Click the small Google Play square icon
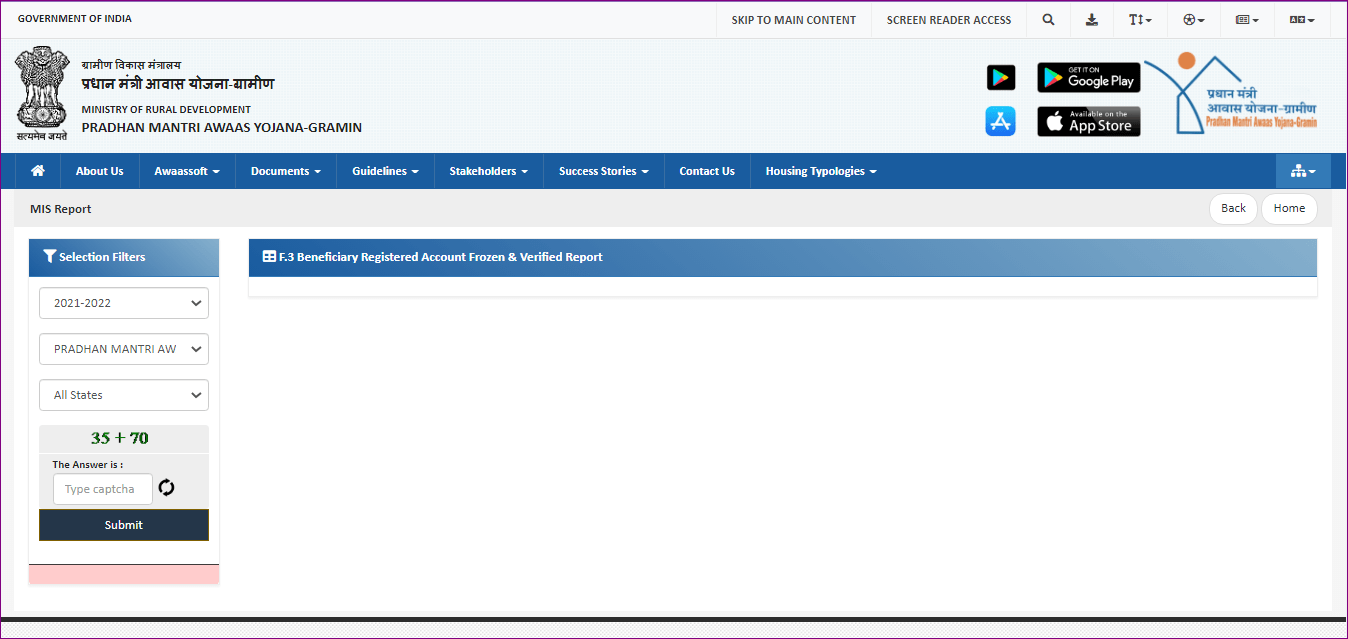 tap(1001, 77)
